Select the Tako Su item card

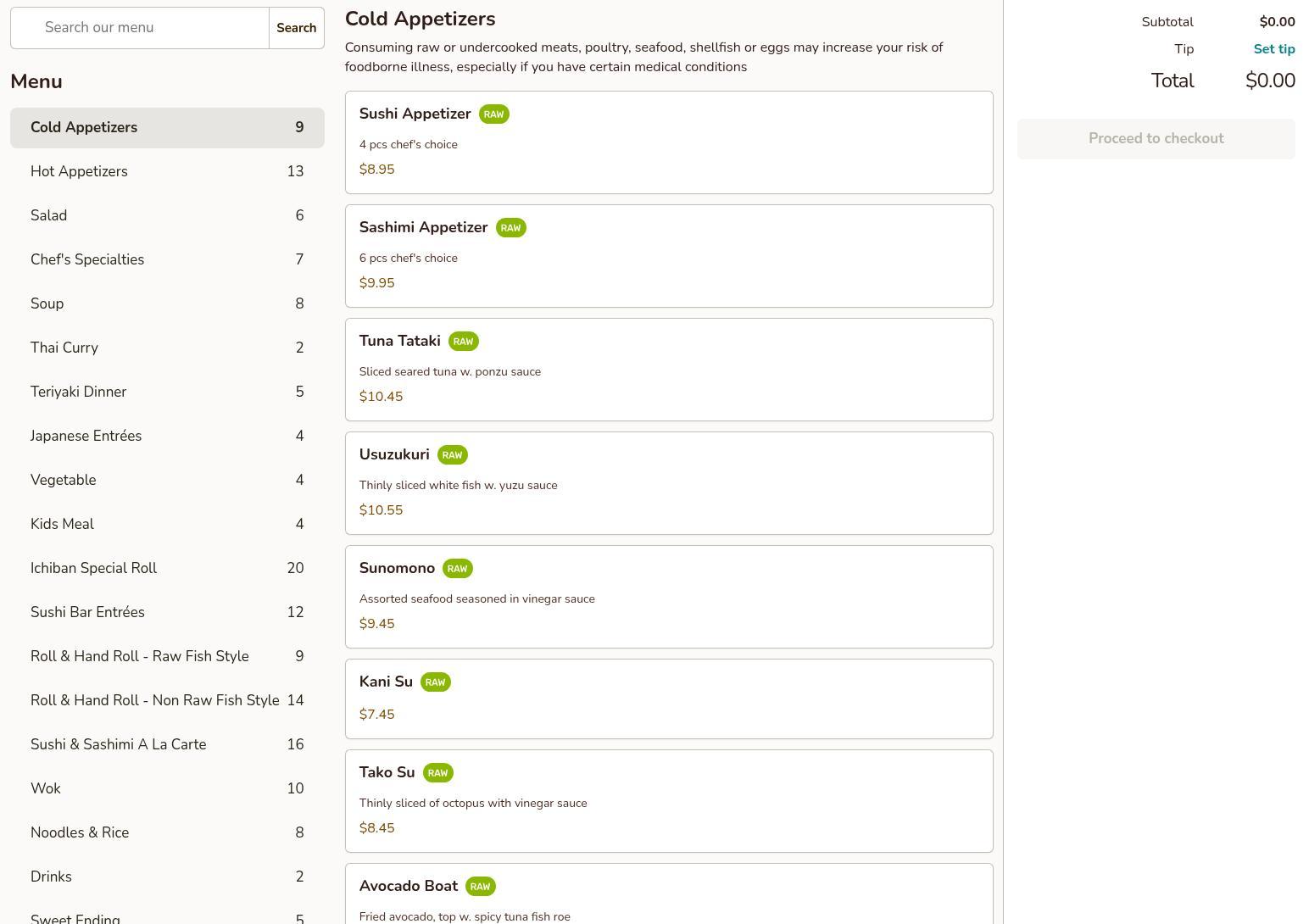pyautogui.click(x=668, y=801)
